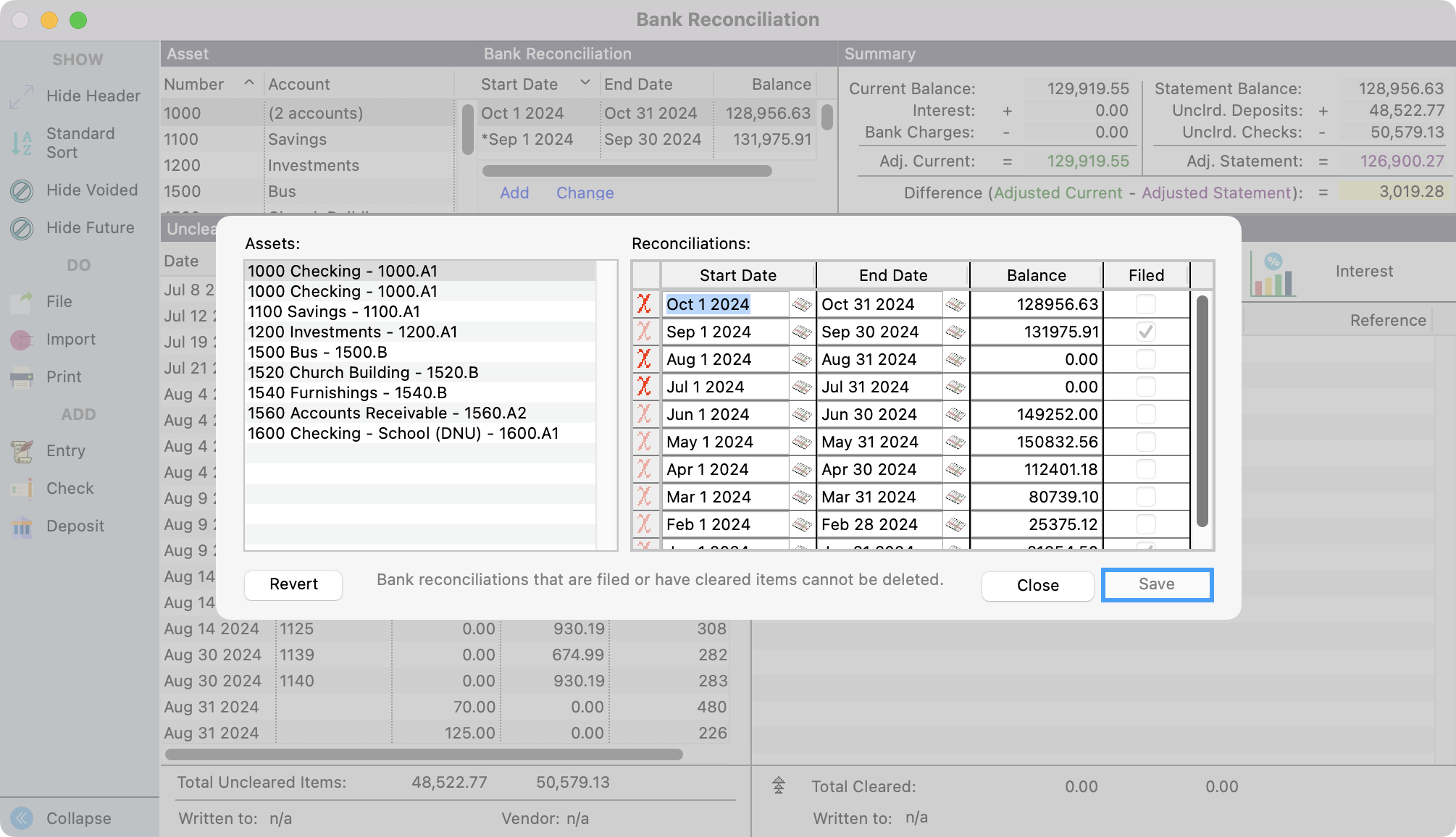Check the Filed box for Oct 2024 reconciliation
The height and width of the screenshot is (837, 1456).
(x=1145, y=304)
